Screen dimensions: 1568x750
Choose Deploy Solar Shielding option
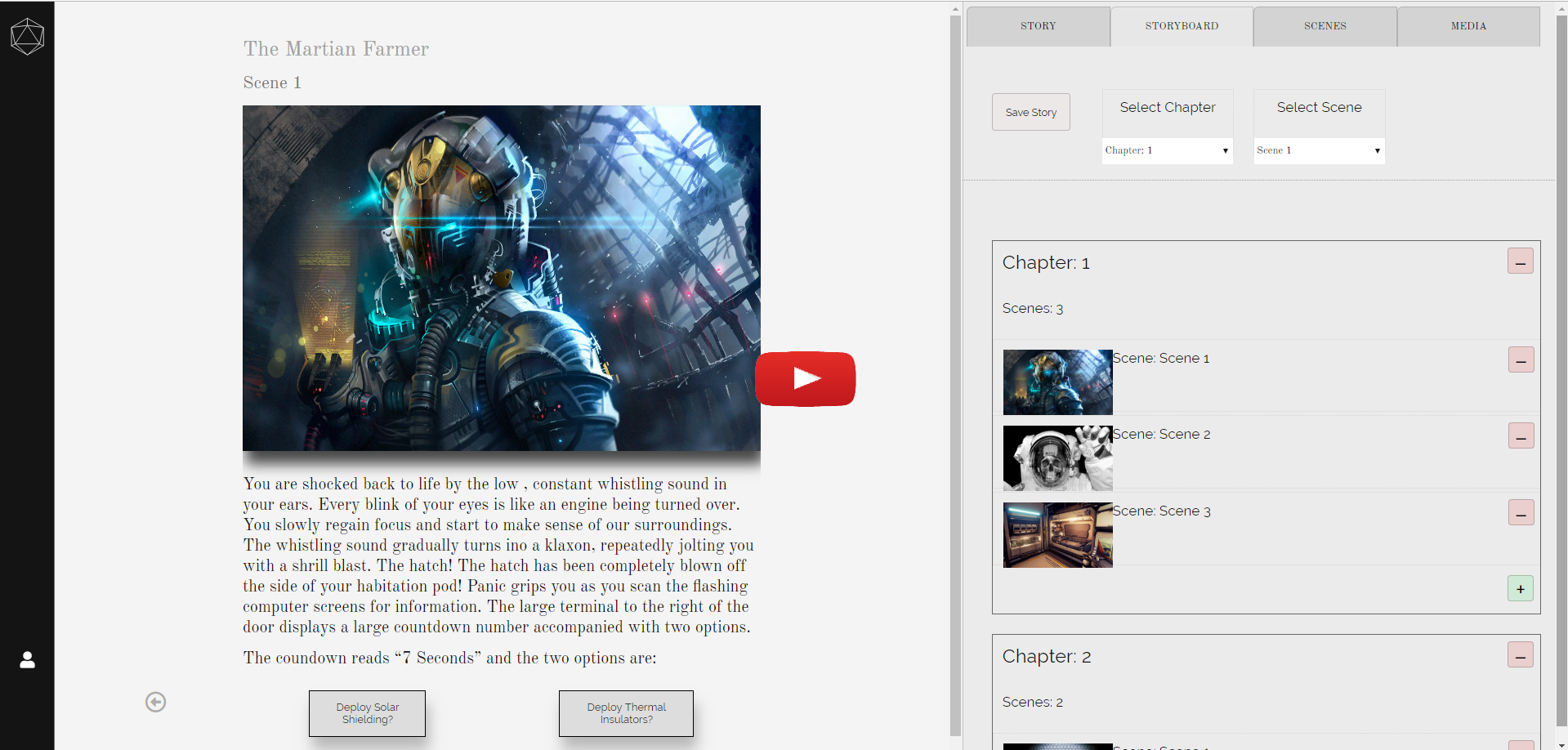(367, 713)
